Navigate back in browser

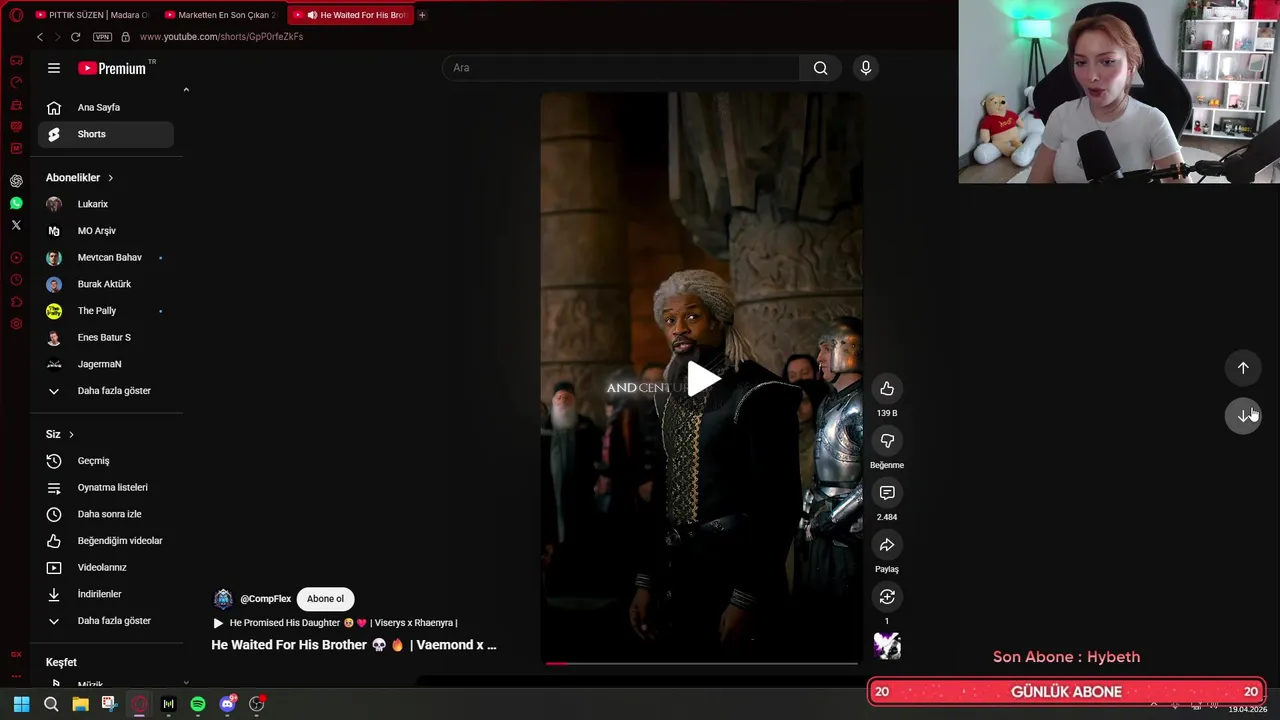[x=39, y=37]
